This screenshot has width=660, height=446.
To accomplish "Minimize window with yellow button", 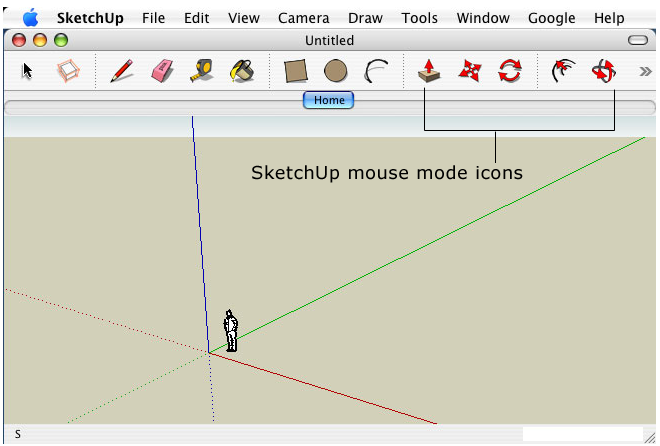I will (40, 40).
